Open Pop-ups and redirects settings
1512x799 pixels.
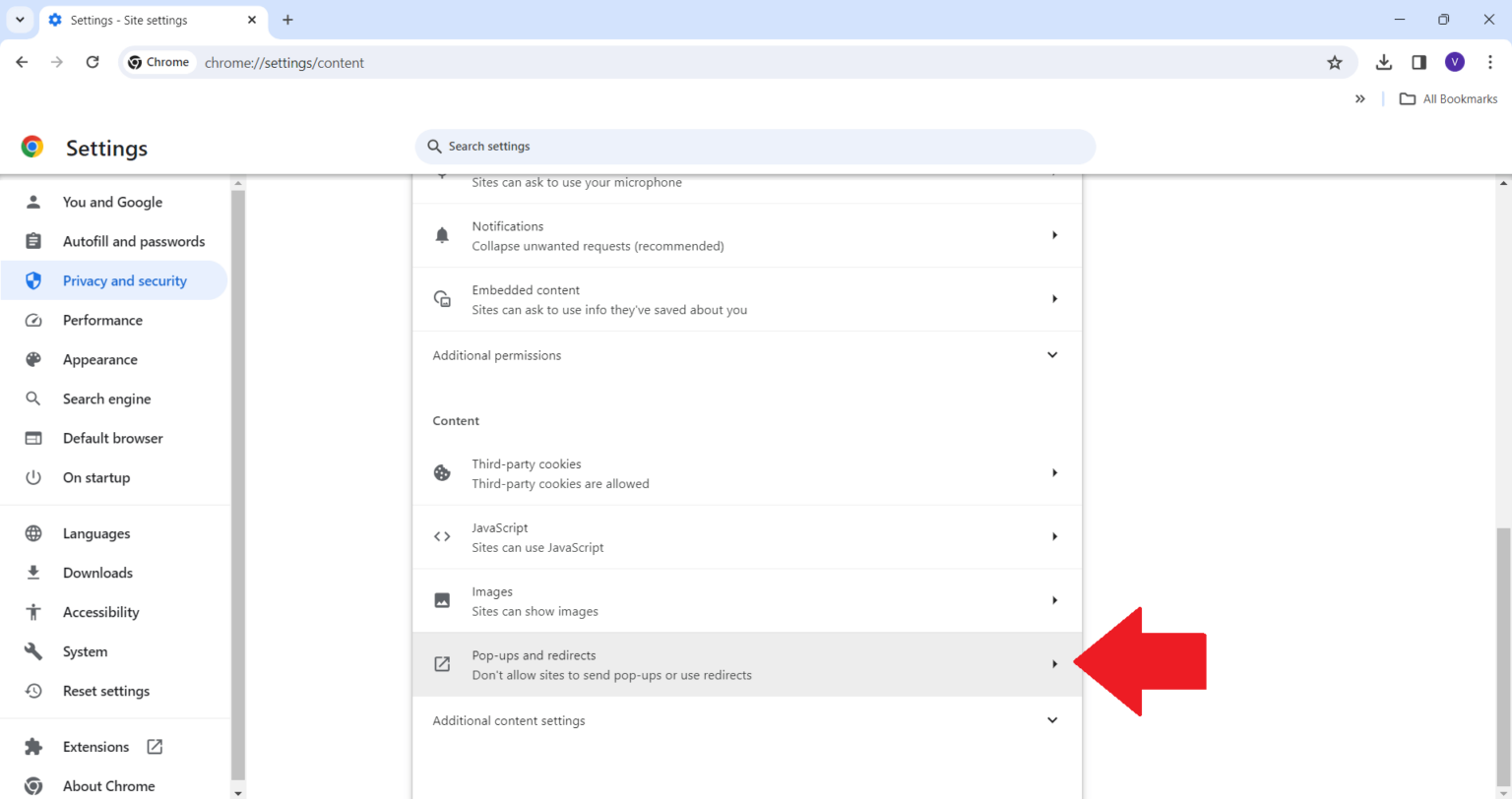(746, 663)
